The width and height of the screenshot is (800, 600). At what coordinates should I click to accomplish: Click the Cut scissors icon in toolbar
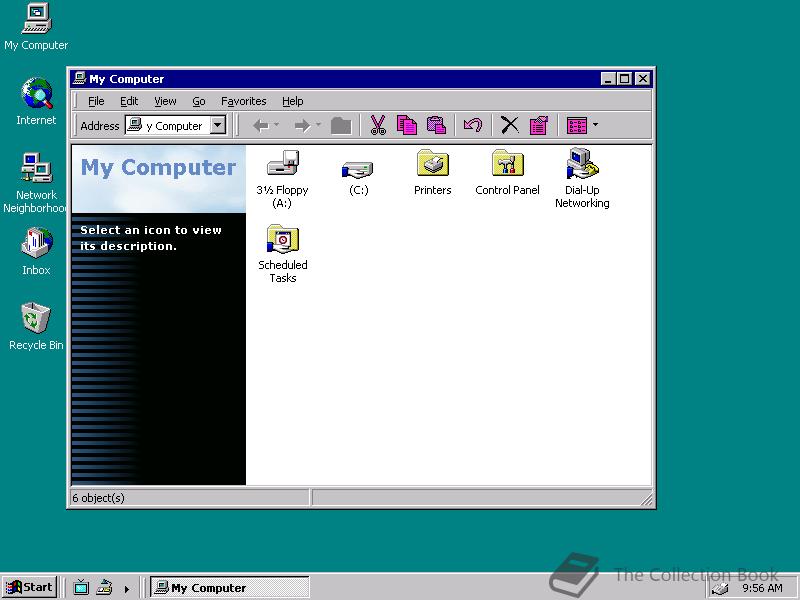click(x=377, y=125)
